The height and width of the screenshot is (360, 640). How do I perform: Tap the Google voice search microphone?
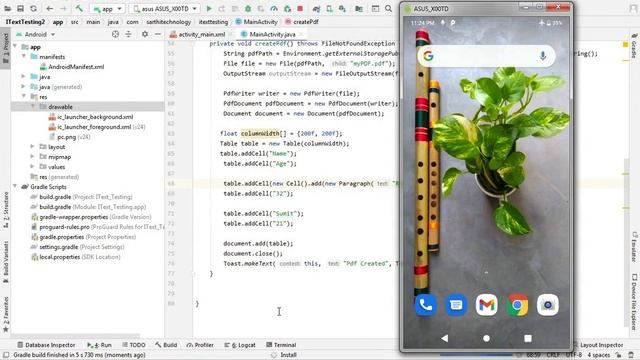[x=542, y=56]
